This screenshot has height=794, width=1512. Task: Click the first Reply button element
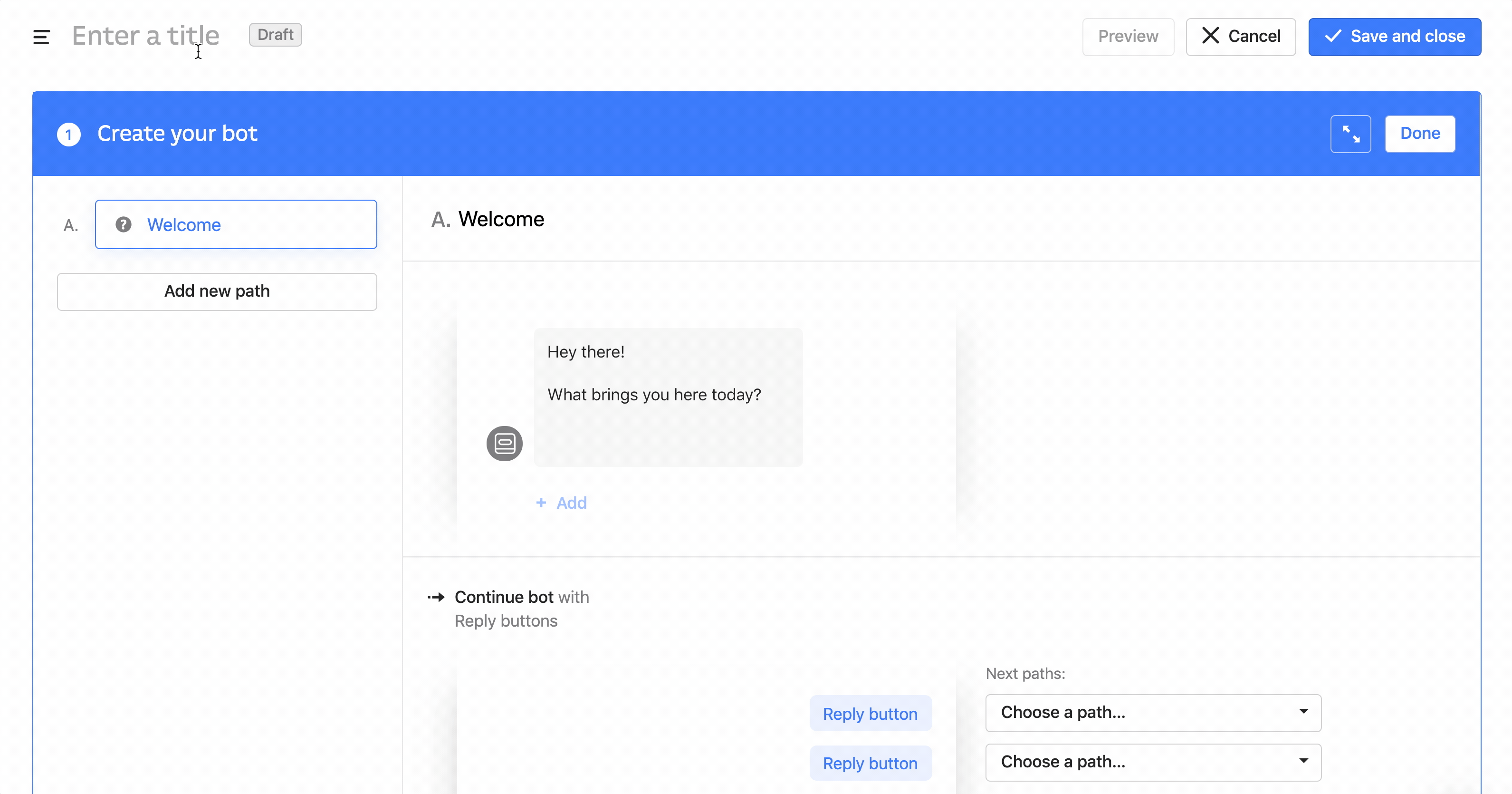pyautogui.click(x=870, y=713)
